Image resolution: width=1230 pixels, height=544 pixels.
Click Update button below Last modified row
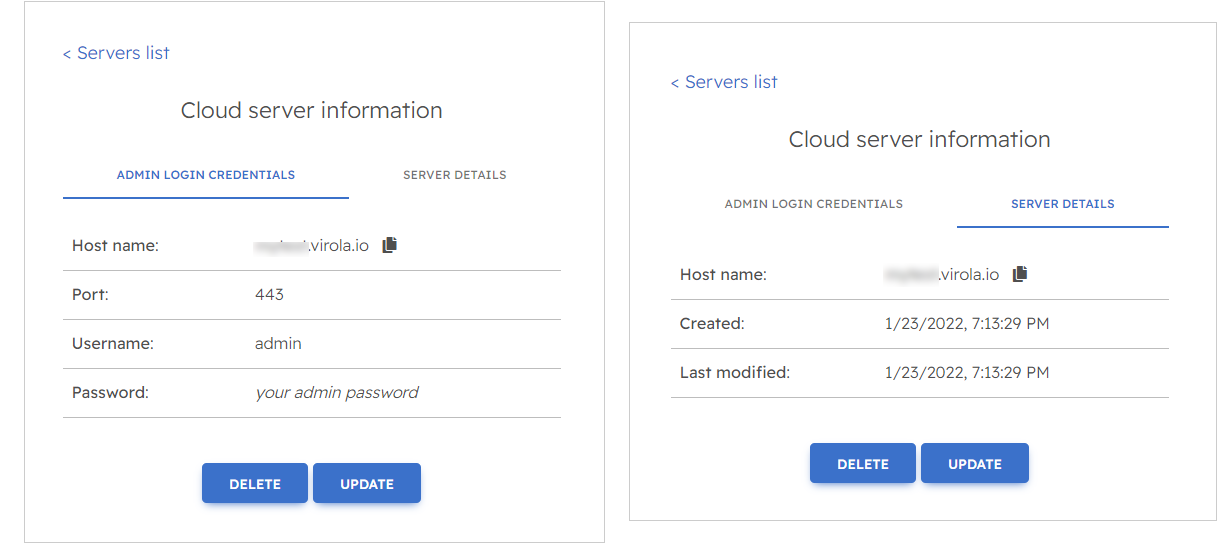974,464
